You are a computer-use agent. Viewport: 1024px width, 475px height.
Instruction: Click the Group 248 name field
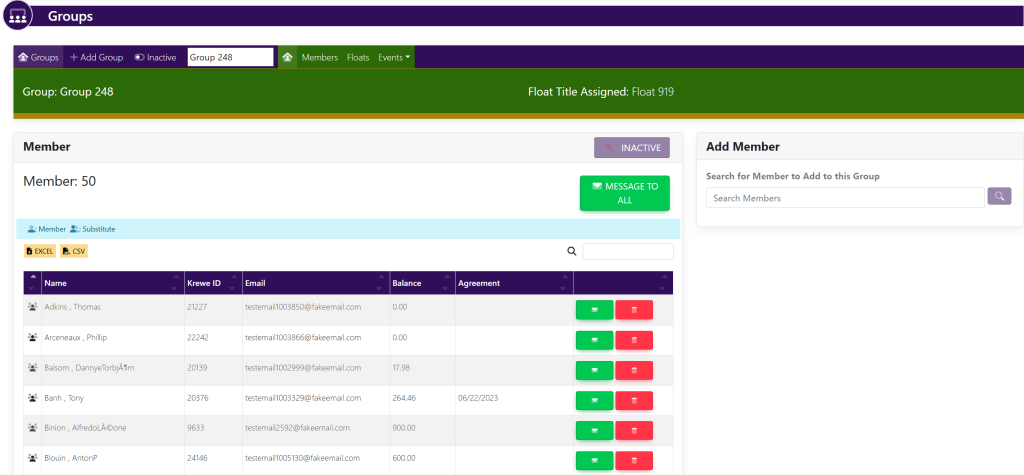point(230,58)
